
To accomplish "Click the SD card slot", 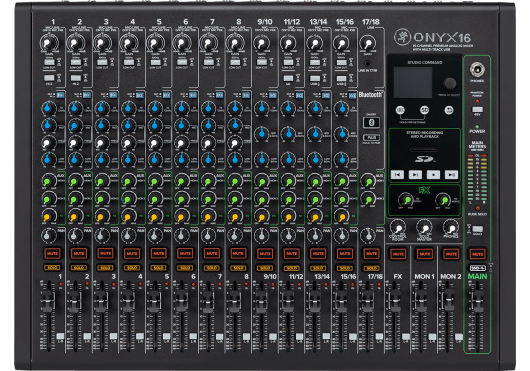I will (x=424, y=150).
